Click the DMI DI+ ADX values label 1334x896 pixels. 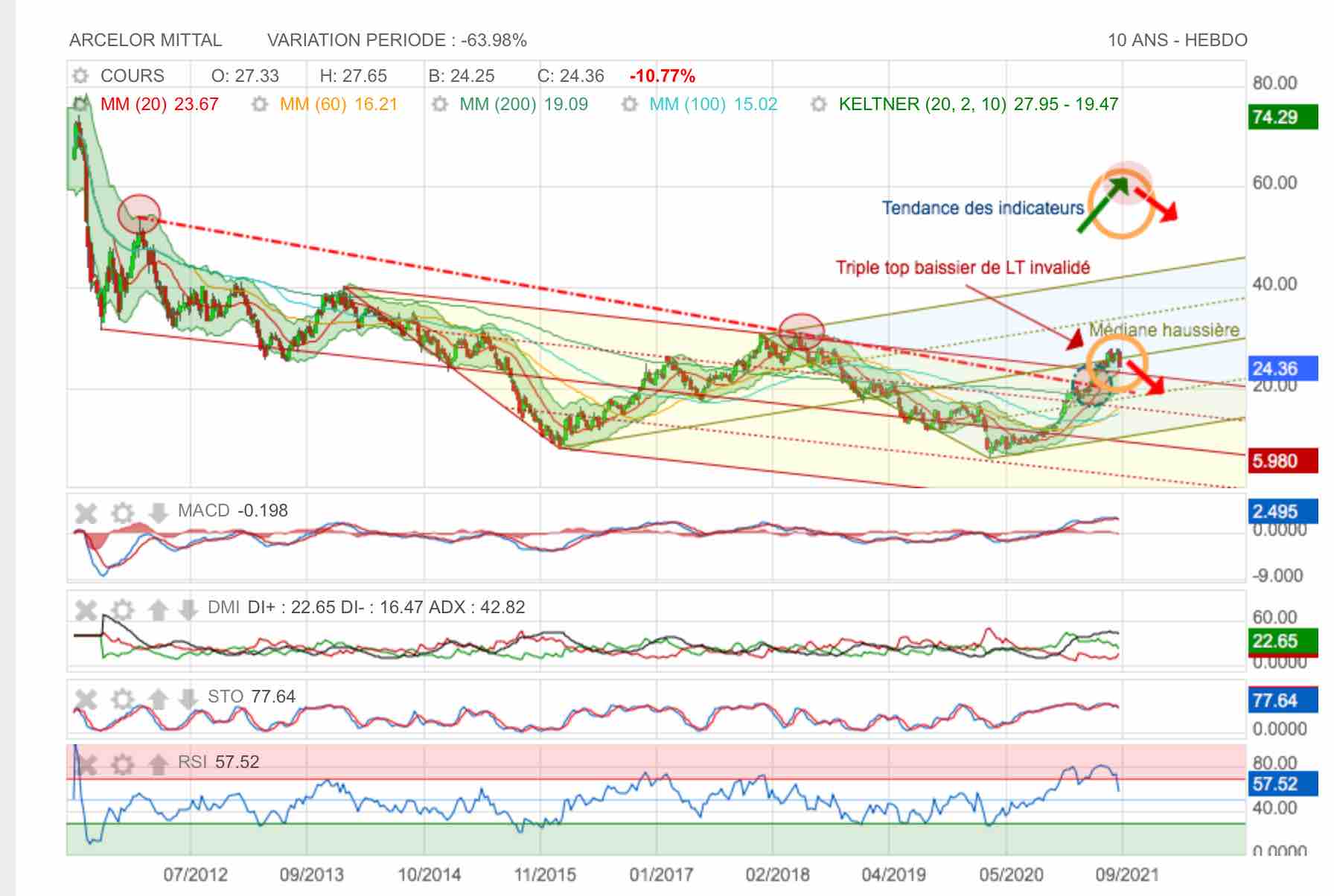[x=366, y=607]
